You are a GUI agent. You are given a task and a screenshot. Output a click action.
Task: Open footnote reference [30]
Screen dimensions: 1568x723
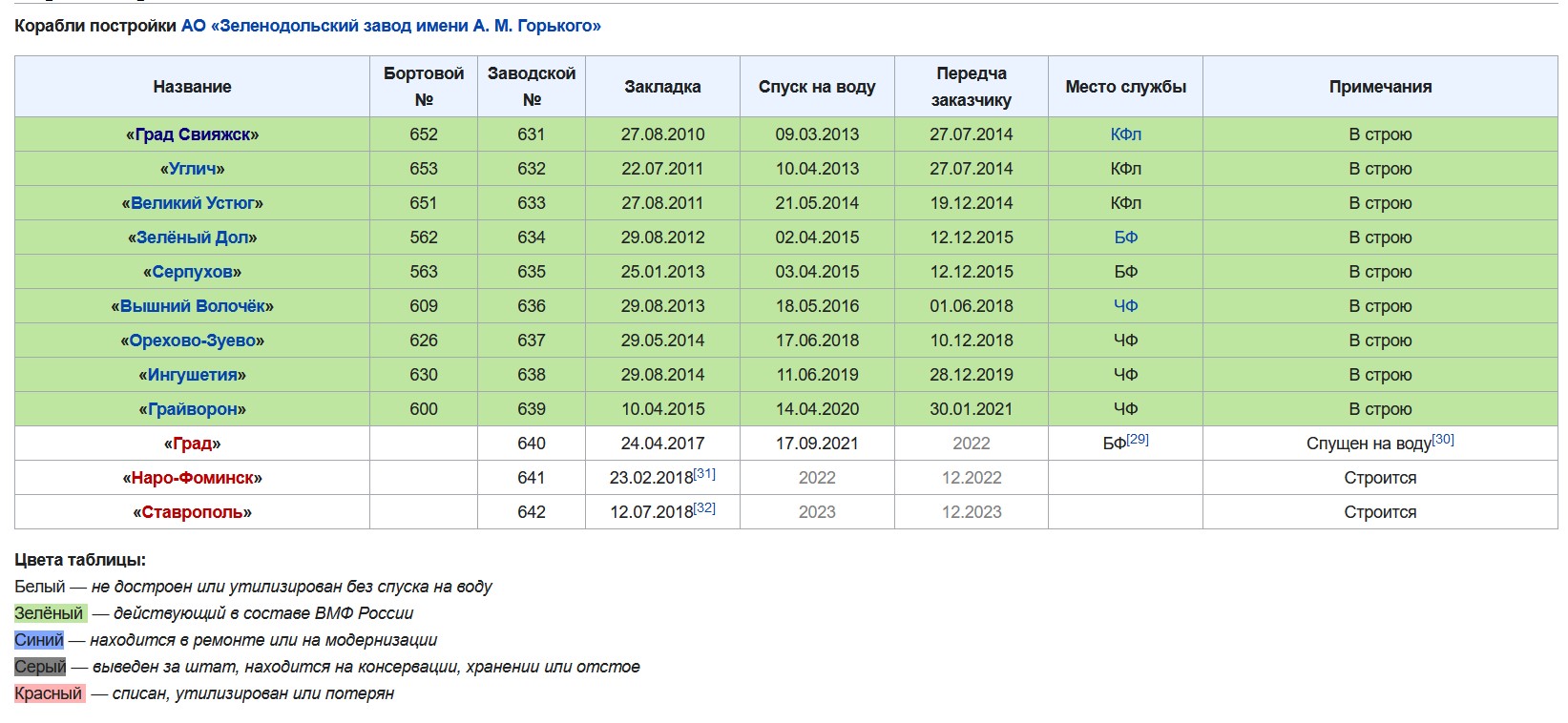point(1443,439)
